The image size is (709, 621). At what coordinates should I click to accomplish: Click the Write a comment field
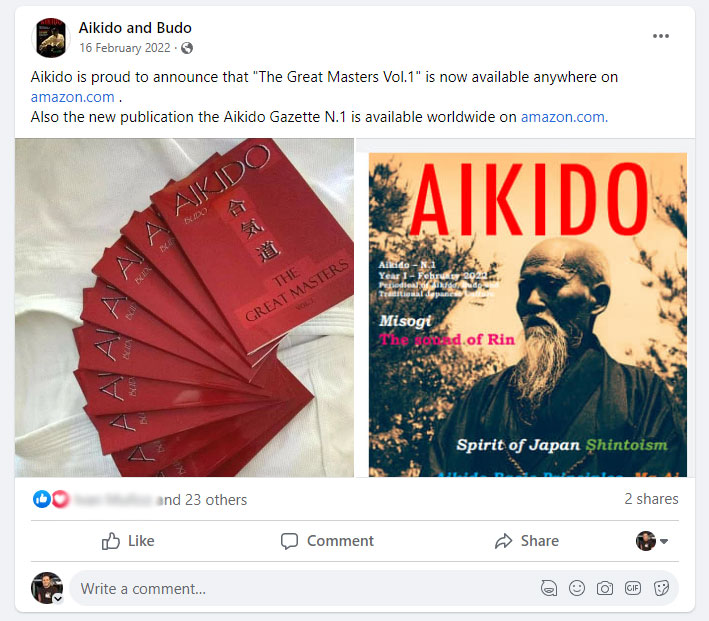click(x=303, y=588)
